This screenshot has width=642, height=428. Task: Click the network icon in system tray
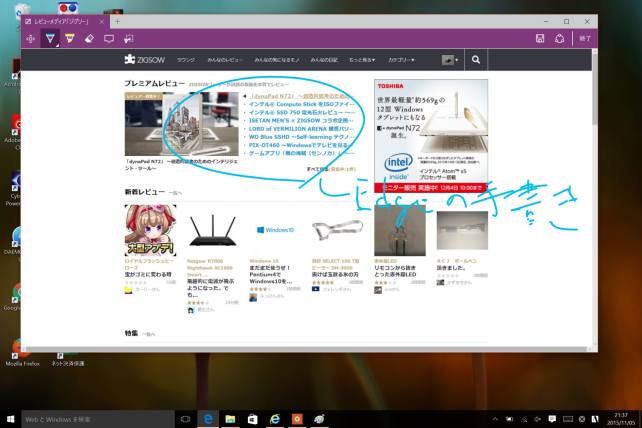click(x=524, y=419)
